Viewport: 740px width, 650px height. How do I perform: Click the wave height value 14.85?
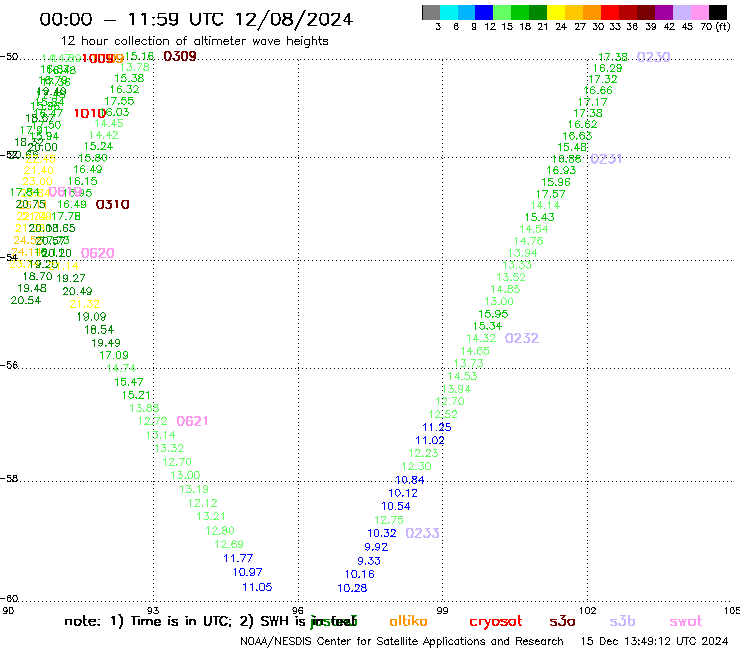coord(505,289)
